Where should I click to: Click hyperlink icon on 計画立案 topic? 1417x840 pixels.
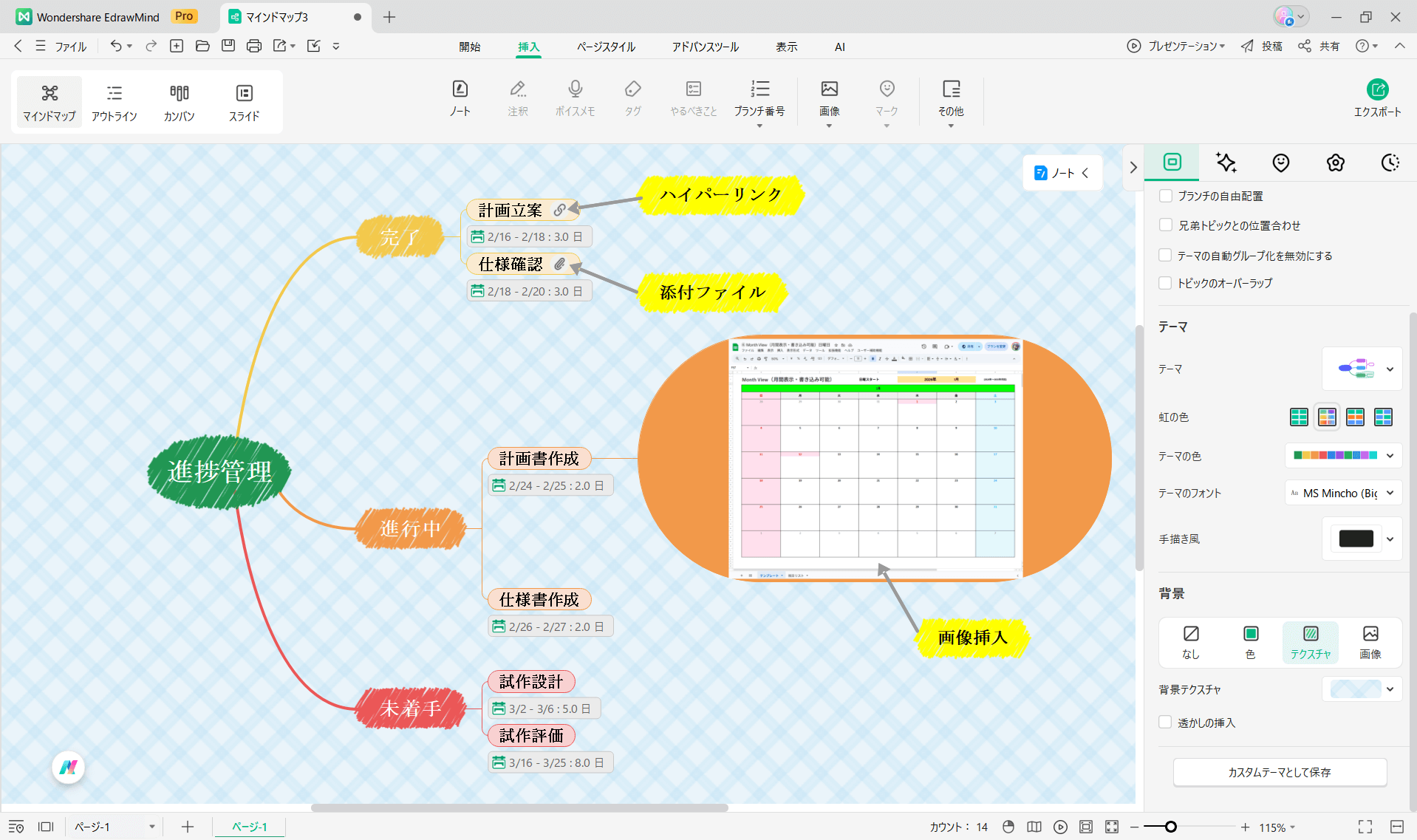tap(560, 210)
